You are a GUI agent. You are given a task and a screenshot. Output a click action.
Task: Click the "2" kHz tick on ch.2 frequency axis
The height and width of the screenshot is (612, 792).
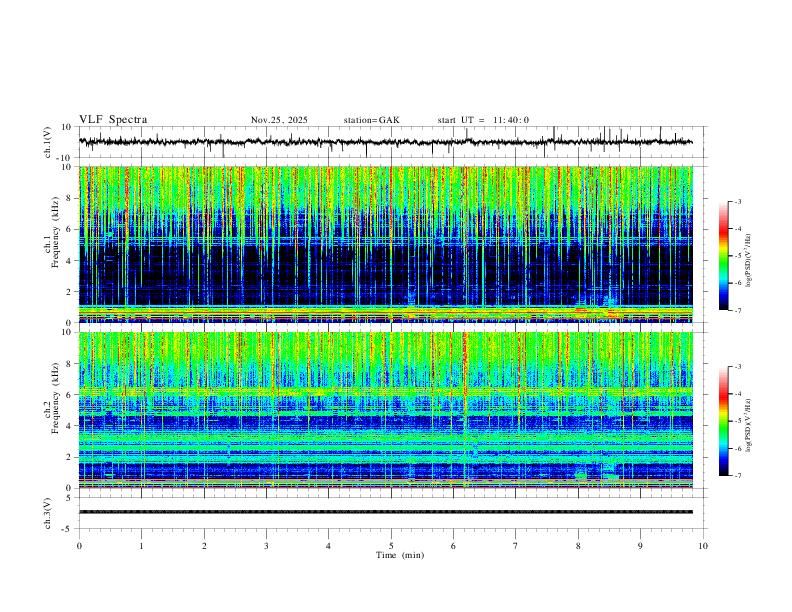pos(69,457)
